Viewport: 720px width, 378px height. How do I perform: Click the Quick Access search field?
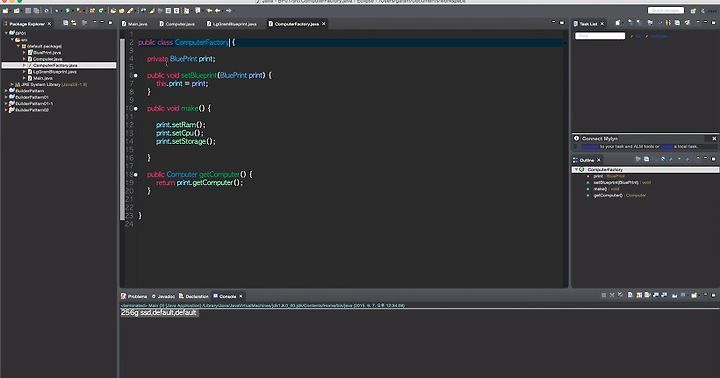point(665,10)
